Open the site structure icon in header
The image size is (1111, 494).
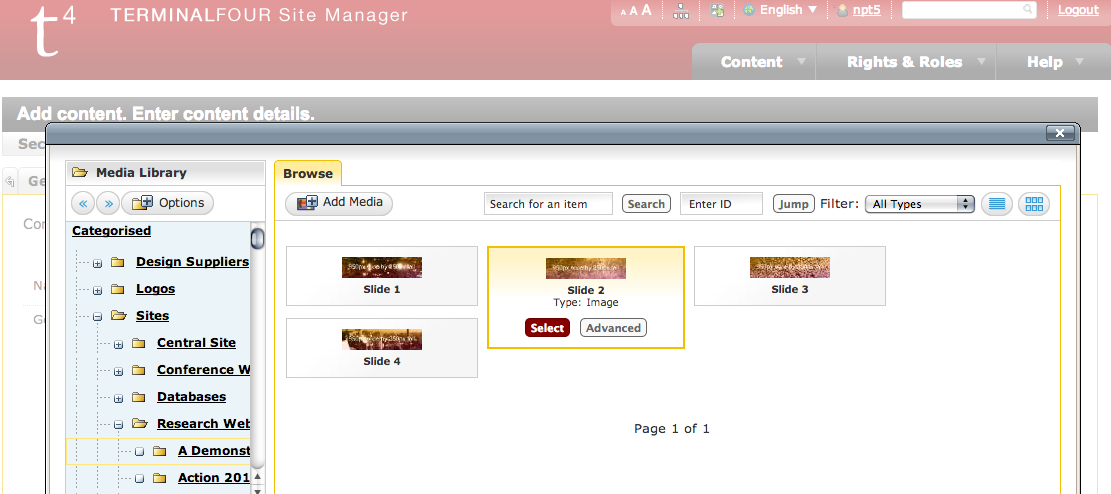point(681,10)
